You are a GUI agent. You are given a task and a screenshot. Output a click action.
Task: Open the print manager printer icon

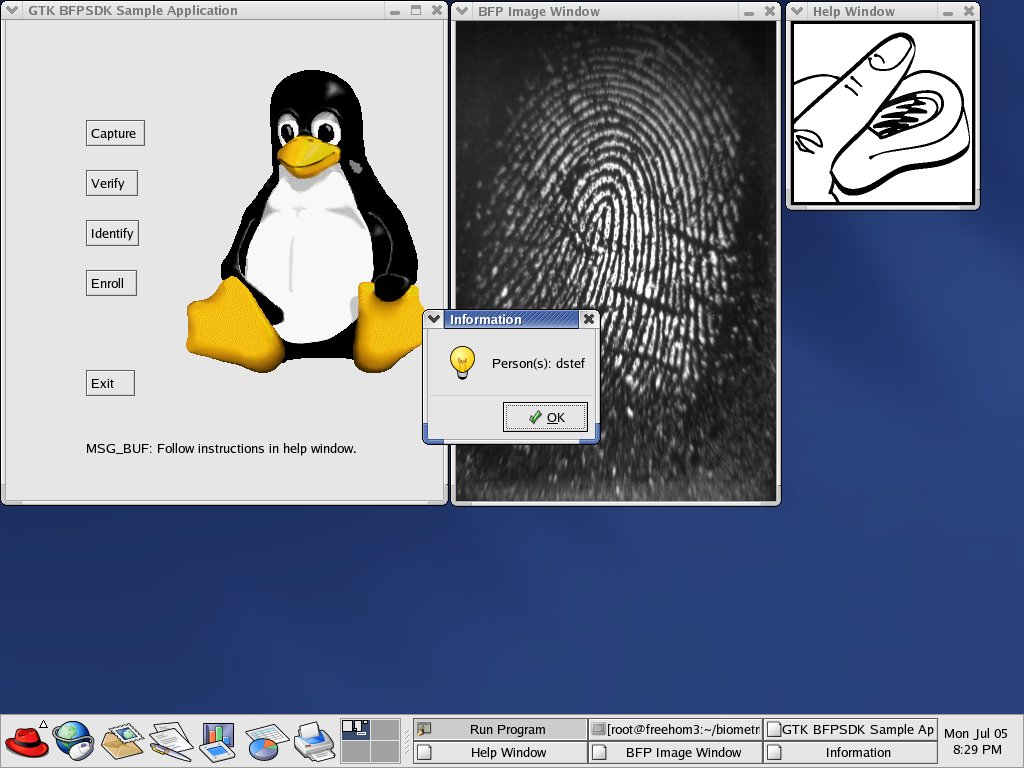tap(314, 741)
